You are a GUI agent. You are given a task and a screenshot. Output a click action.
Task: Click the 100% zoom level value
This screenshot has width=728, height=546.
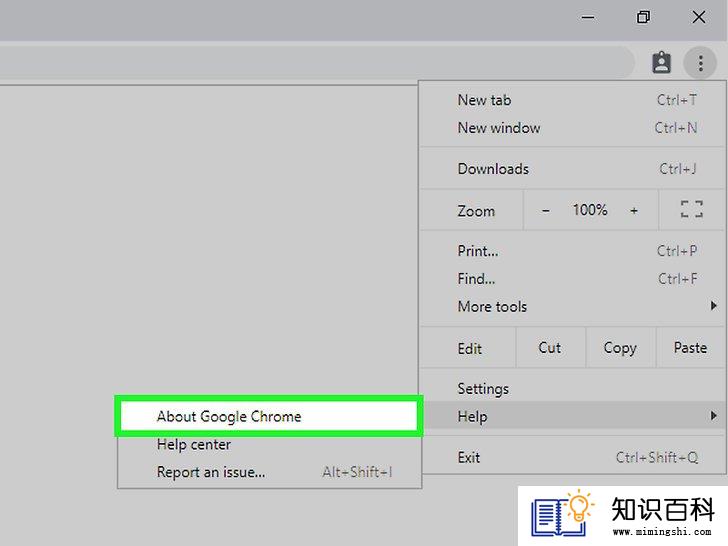pyautogui.click(x=590, y=210)
